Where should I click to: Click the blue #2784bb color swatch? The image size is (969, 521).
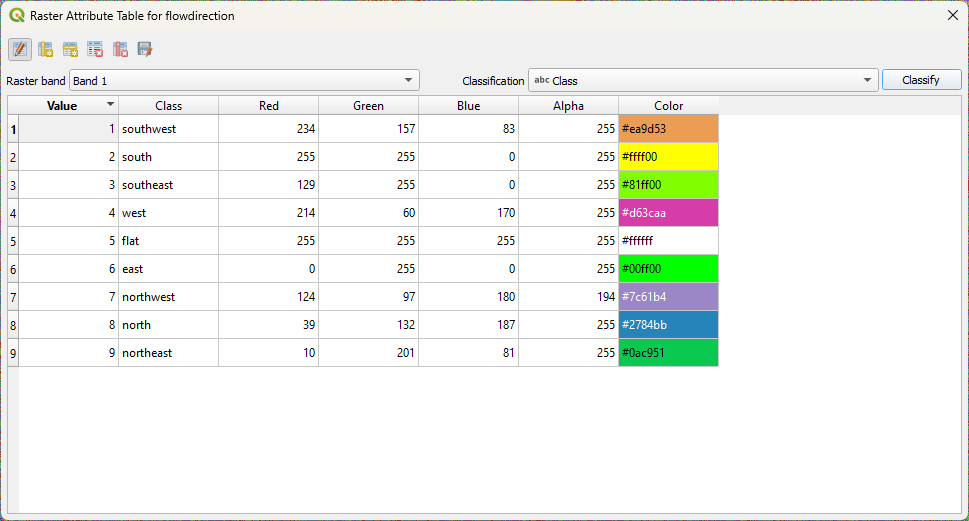coord(668,325)
